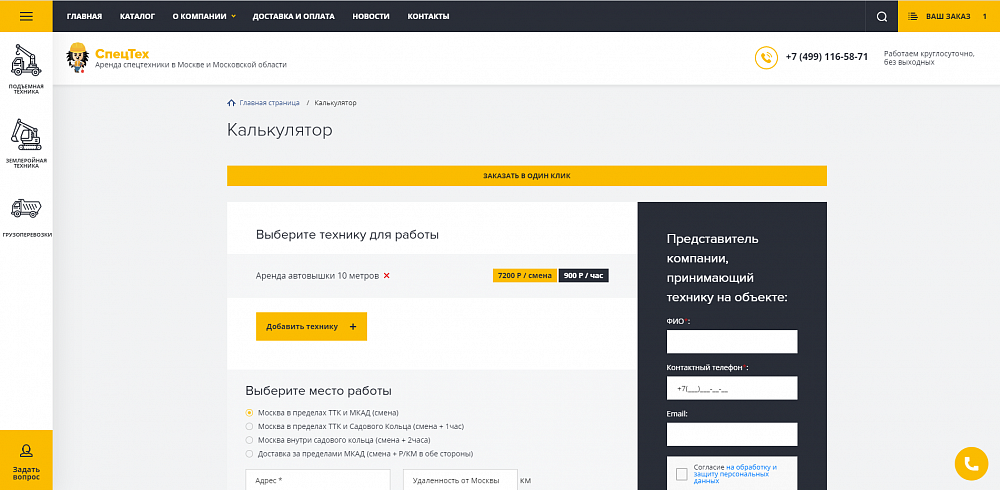Select the 7200 Р / смена price tag
The image size is (1000, 490).
[524, 276]
